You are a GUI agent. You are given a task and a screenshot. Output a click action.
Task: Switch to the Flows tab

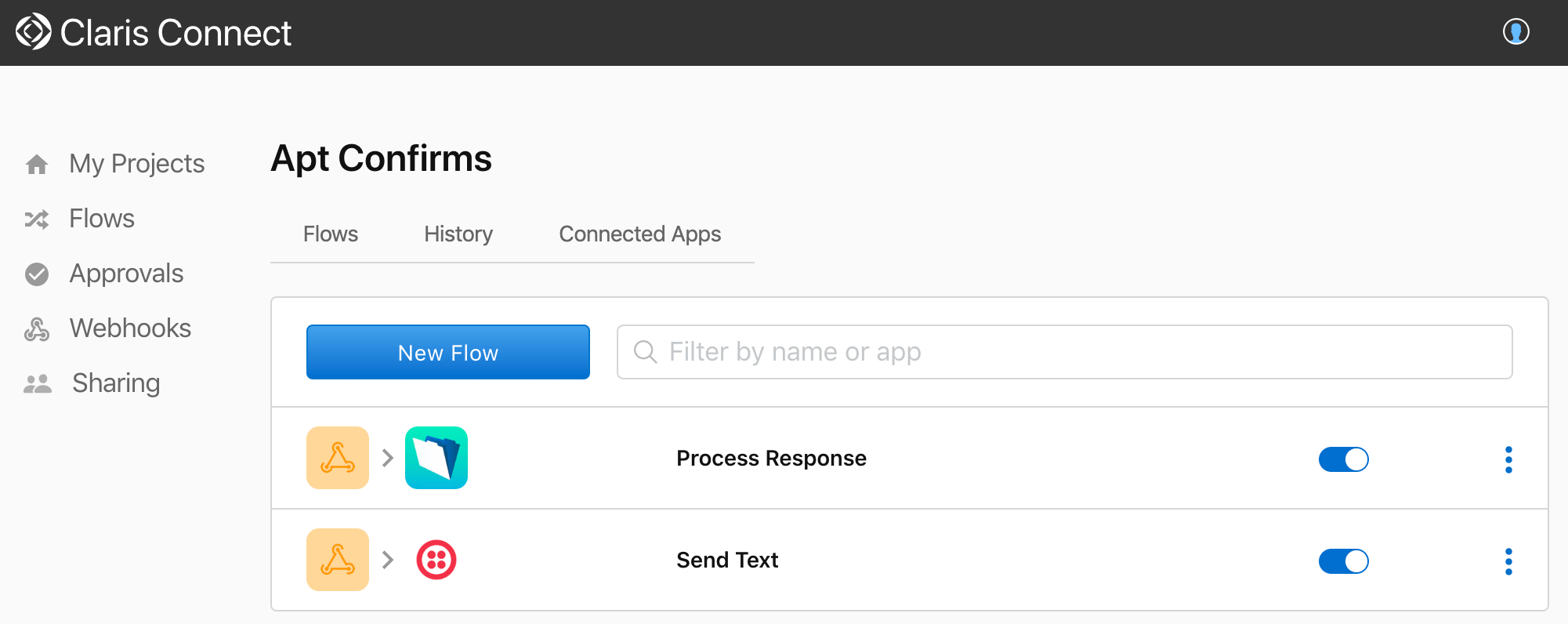331,234
